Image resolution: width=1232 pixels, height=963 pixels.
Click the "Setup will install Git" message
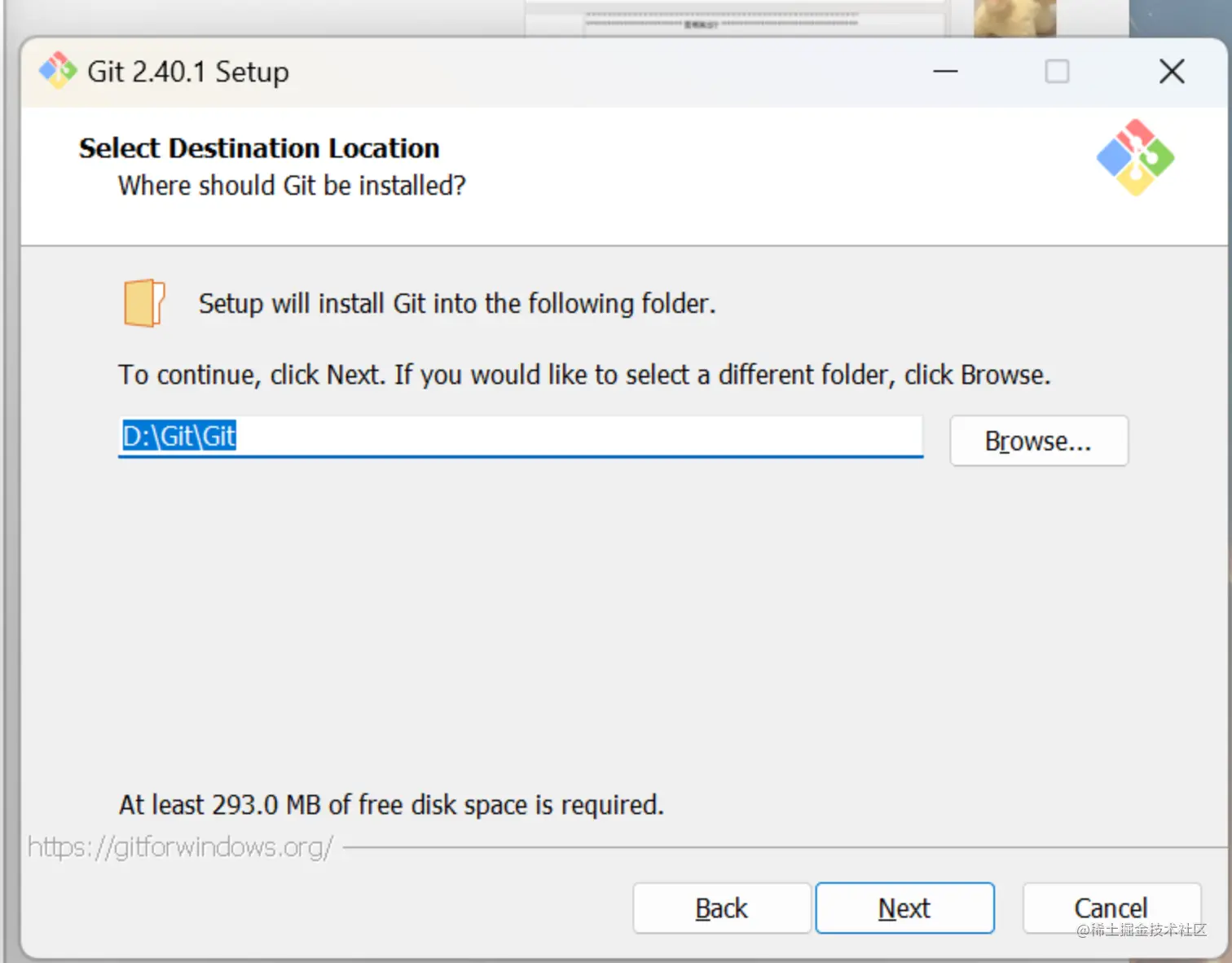[x=456, y=304]
